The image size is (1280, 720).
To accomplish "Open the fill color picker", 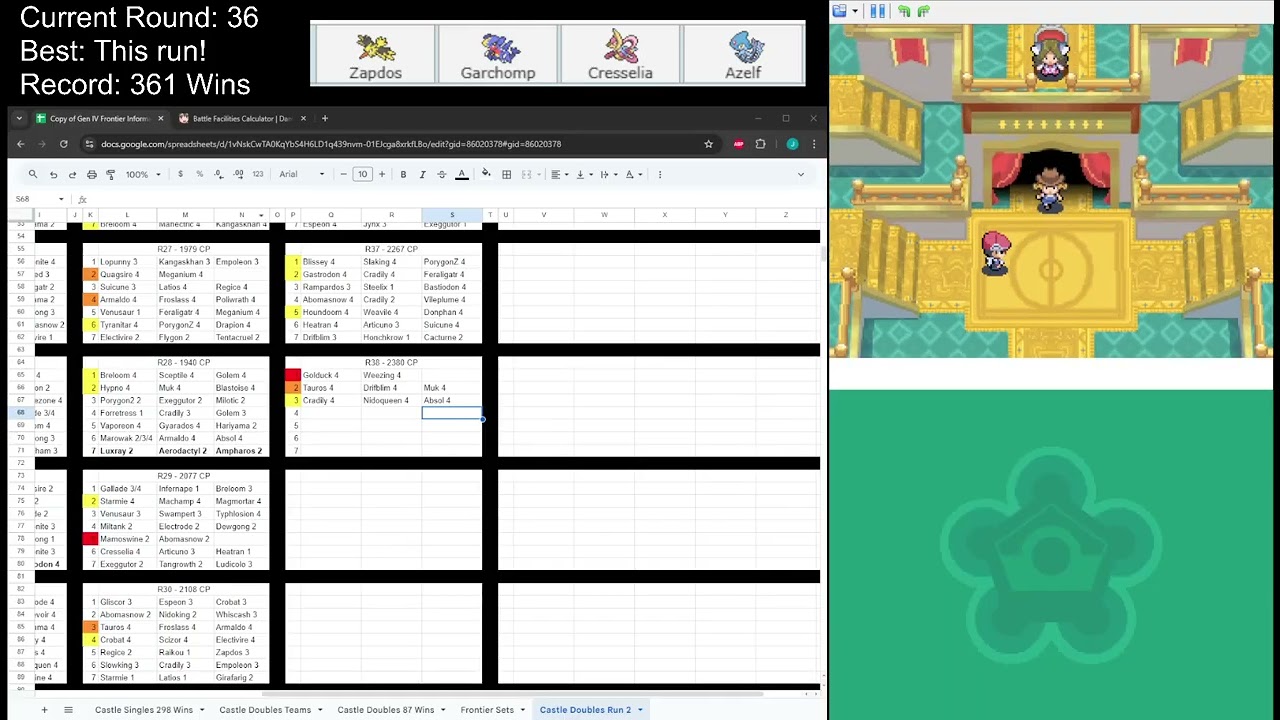I will (486, 174).
